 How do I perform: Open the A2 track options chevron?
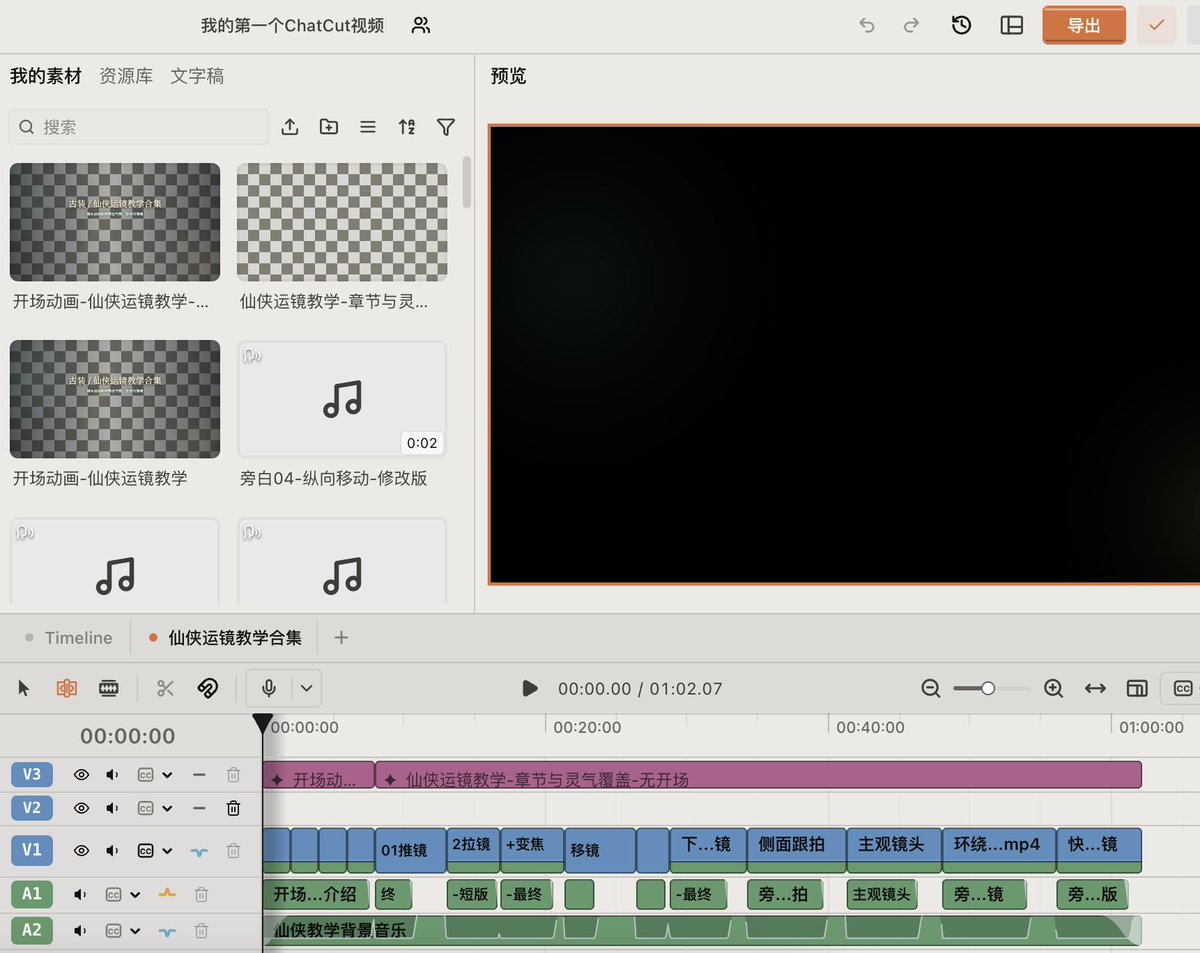pos(135,931)
